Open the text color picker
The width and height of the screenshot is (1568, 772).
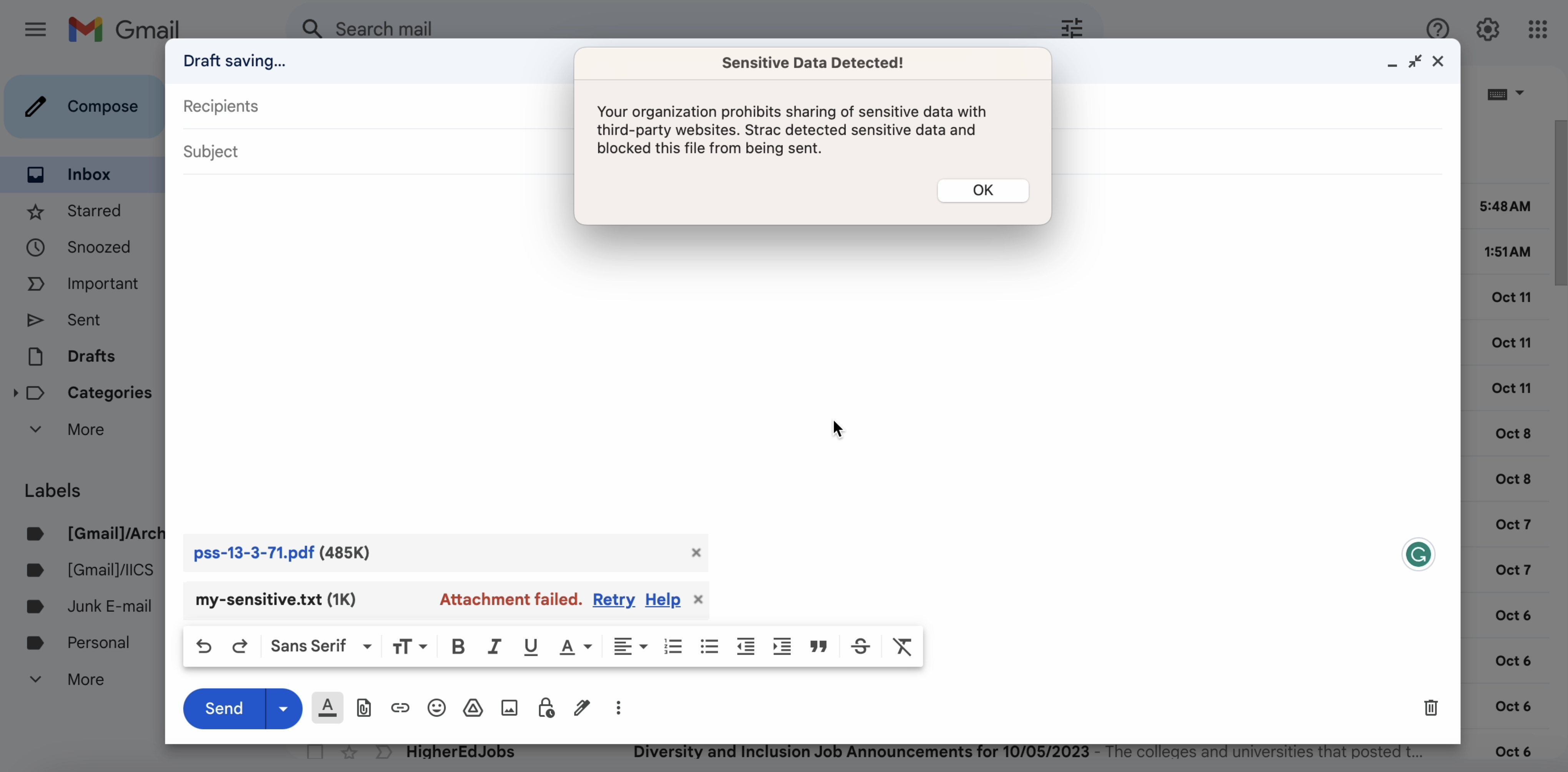575,646
